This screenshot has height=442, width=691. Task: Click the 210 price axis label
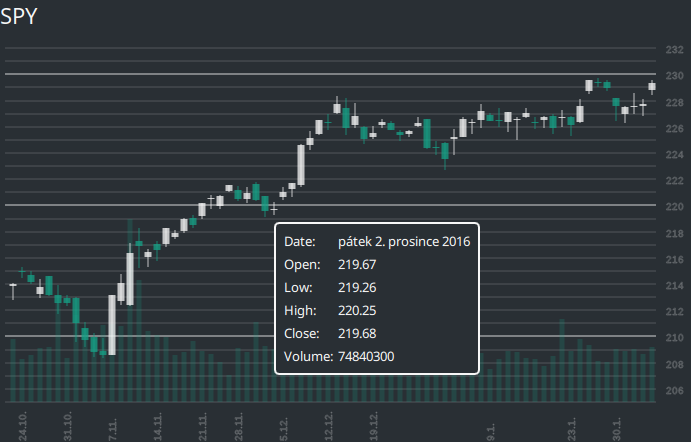[x=674, y=338]
